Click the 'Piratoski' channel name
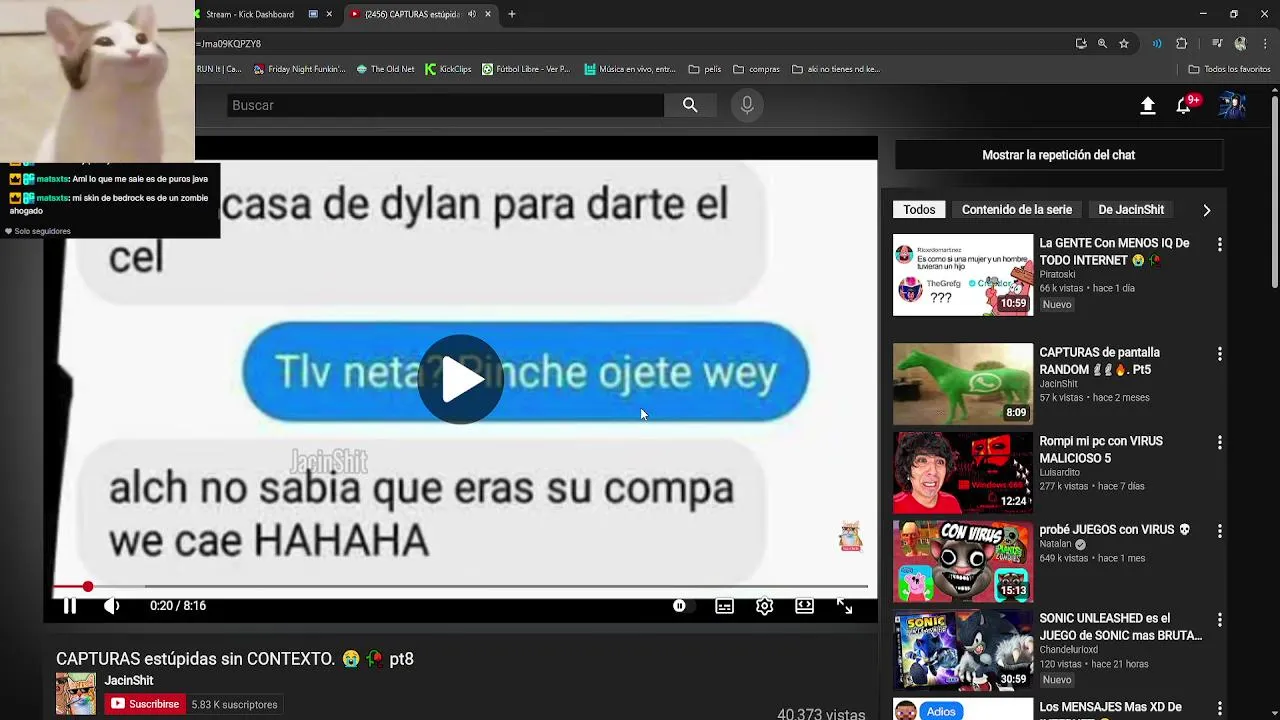The height and width of the screenshot is (720, 1280). point(1057,274)
